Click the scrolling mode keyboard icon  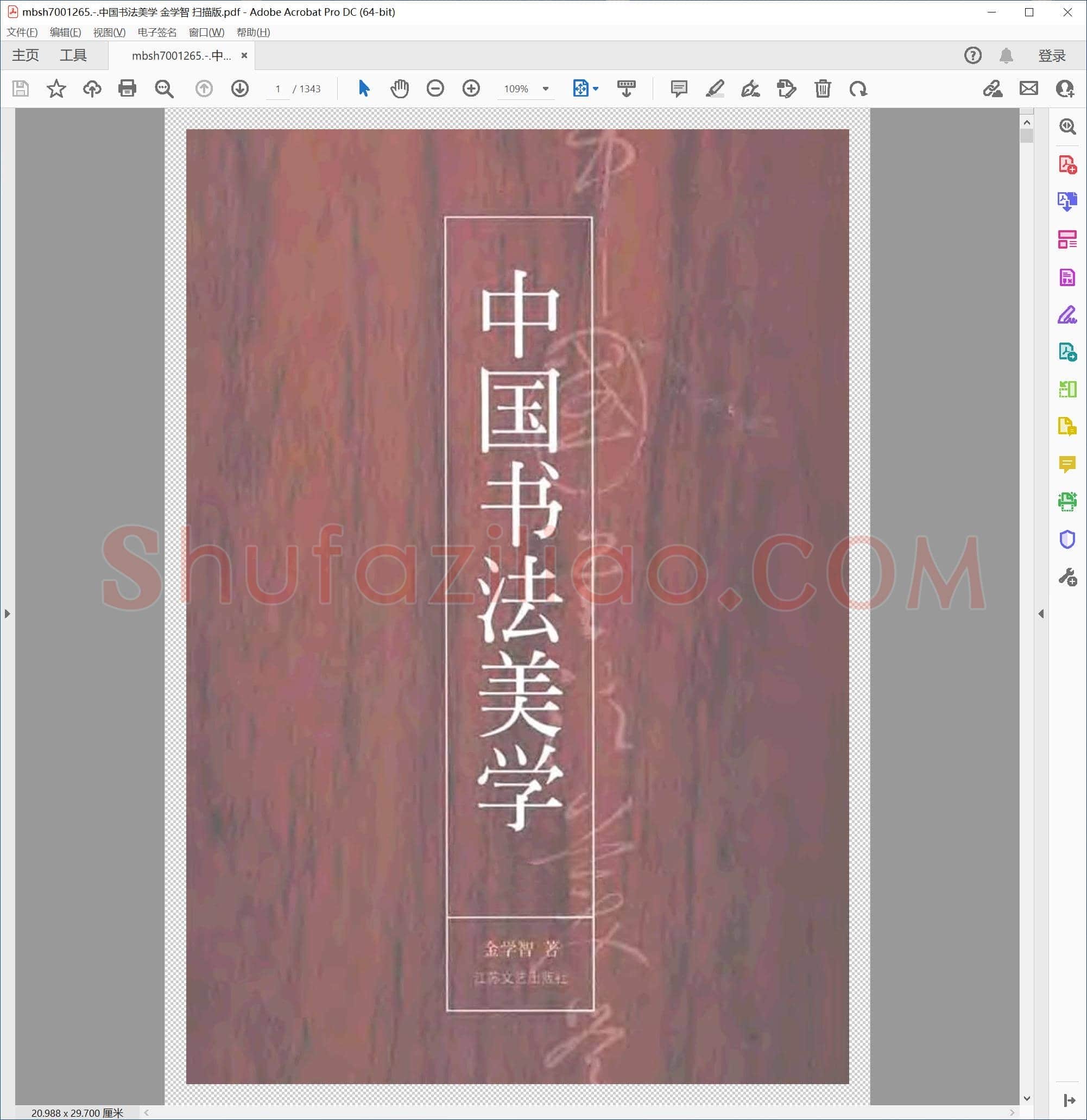click(627, 88)
